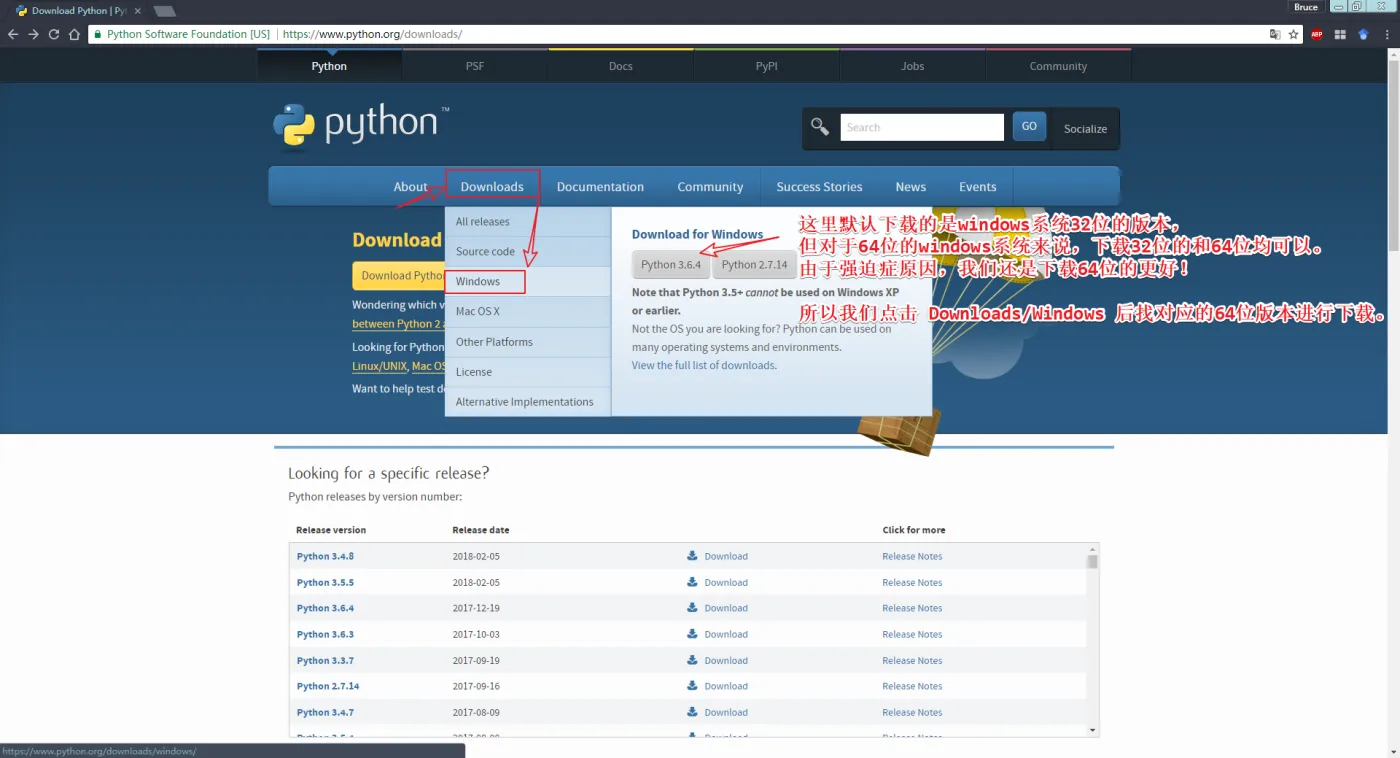Viewport: 1400px width, 758px height.
Task: Click the Python 3.6.4 download button
Action: (x=671, y=265)
